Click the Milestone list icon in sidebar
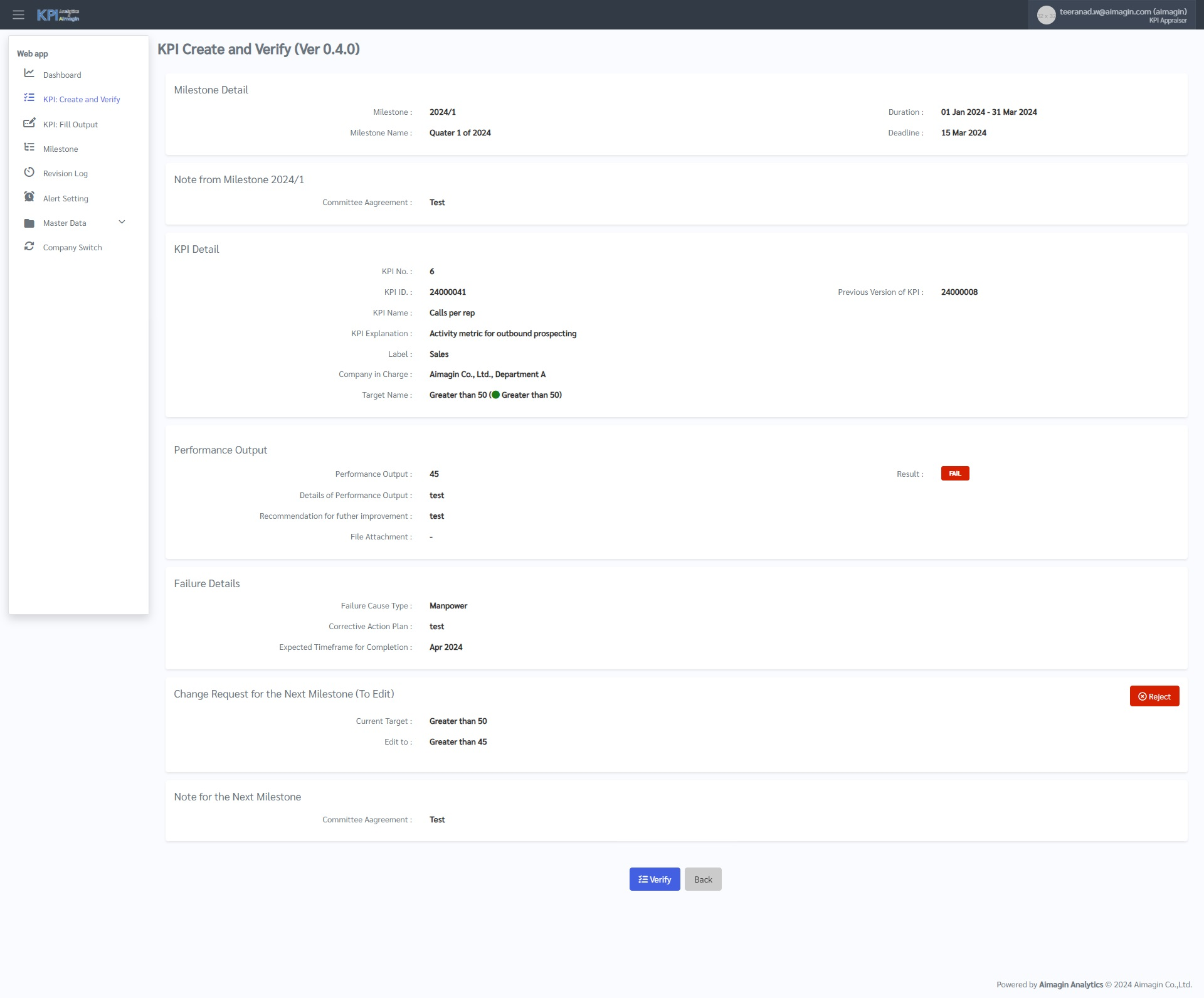 [x=29, y=147]
